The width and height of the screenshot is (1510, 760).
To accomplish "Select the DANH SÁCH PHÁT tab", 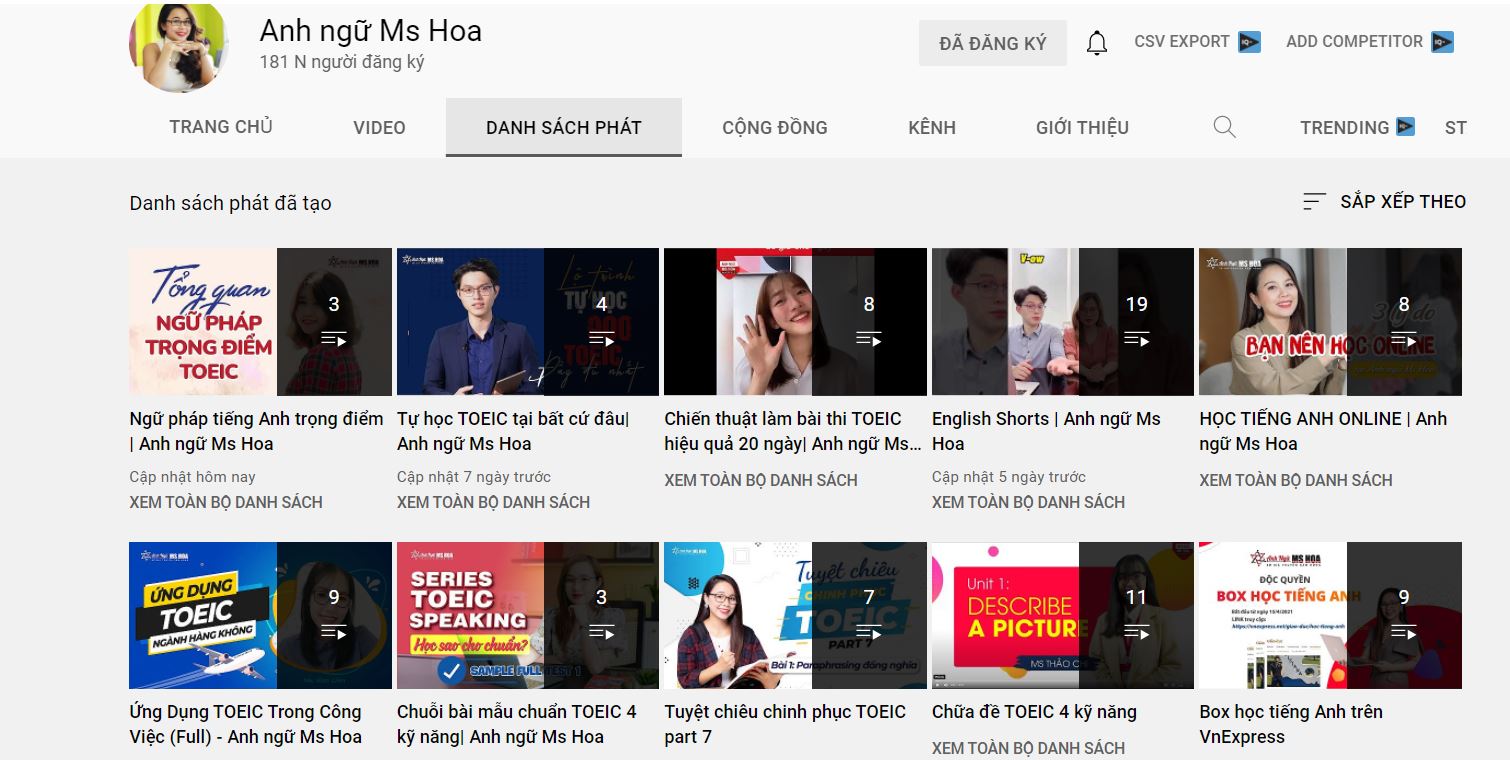I will 564,127.
